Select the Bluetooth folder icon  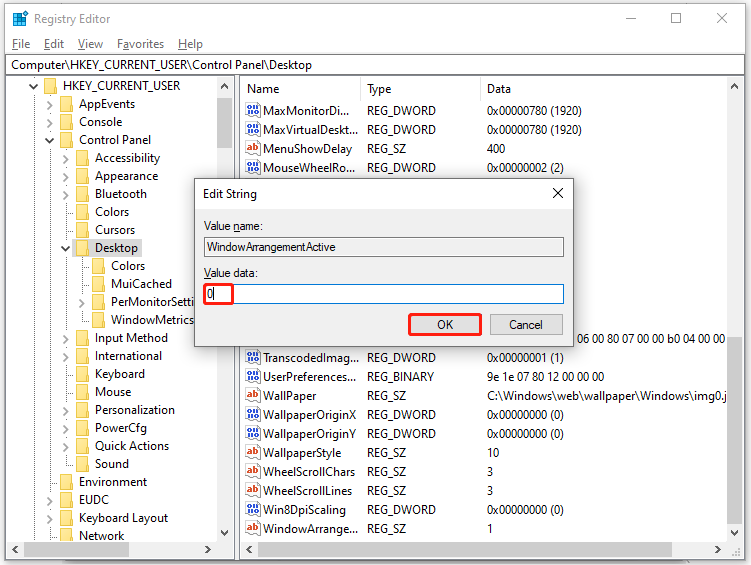(x=82, y=194)
